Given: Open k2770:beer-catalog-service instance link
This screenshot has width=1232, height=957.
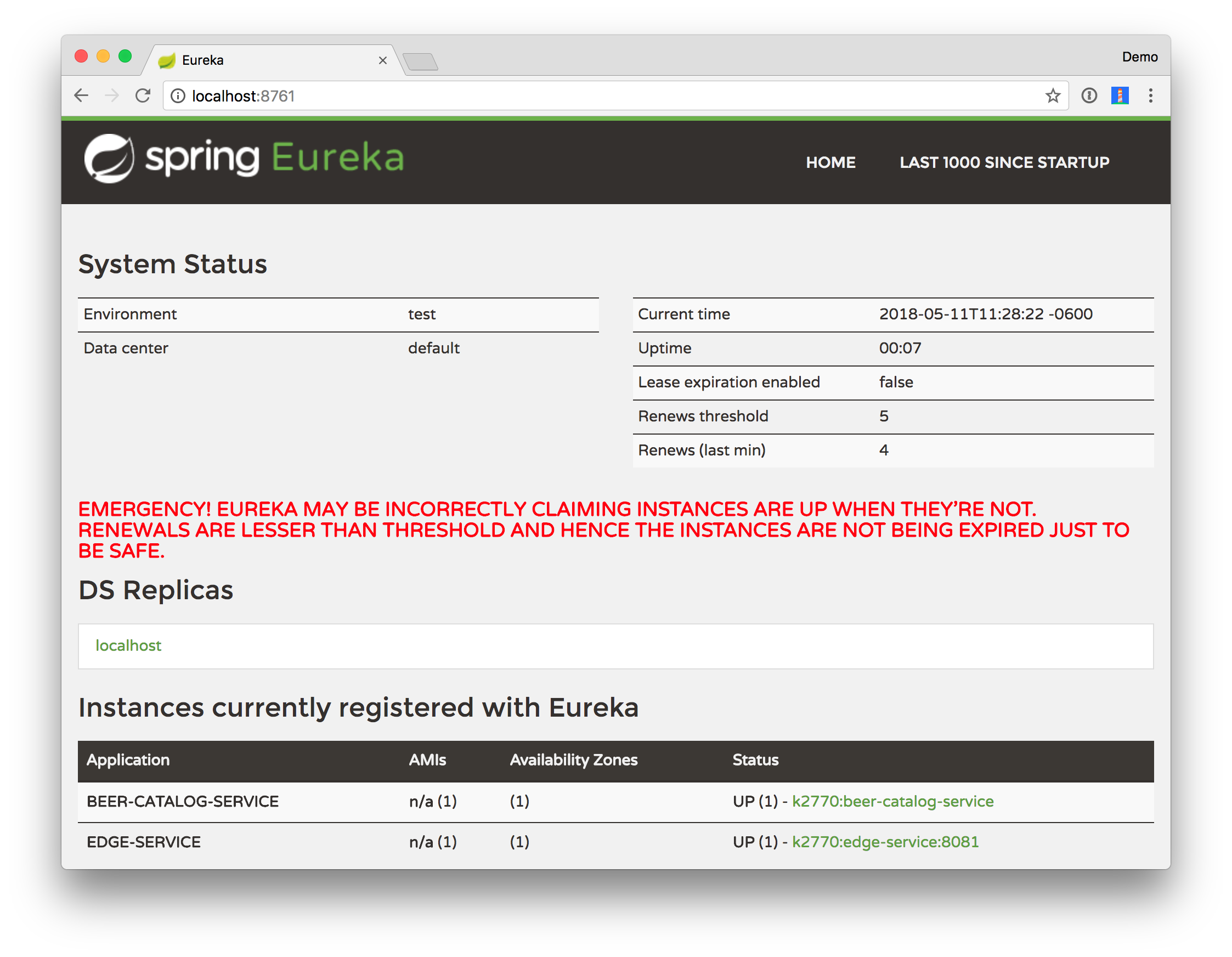Looking at the screenshot, I should click(x=892, y=801).
